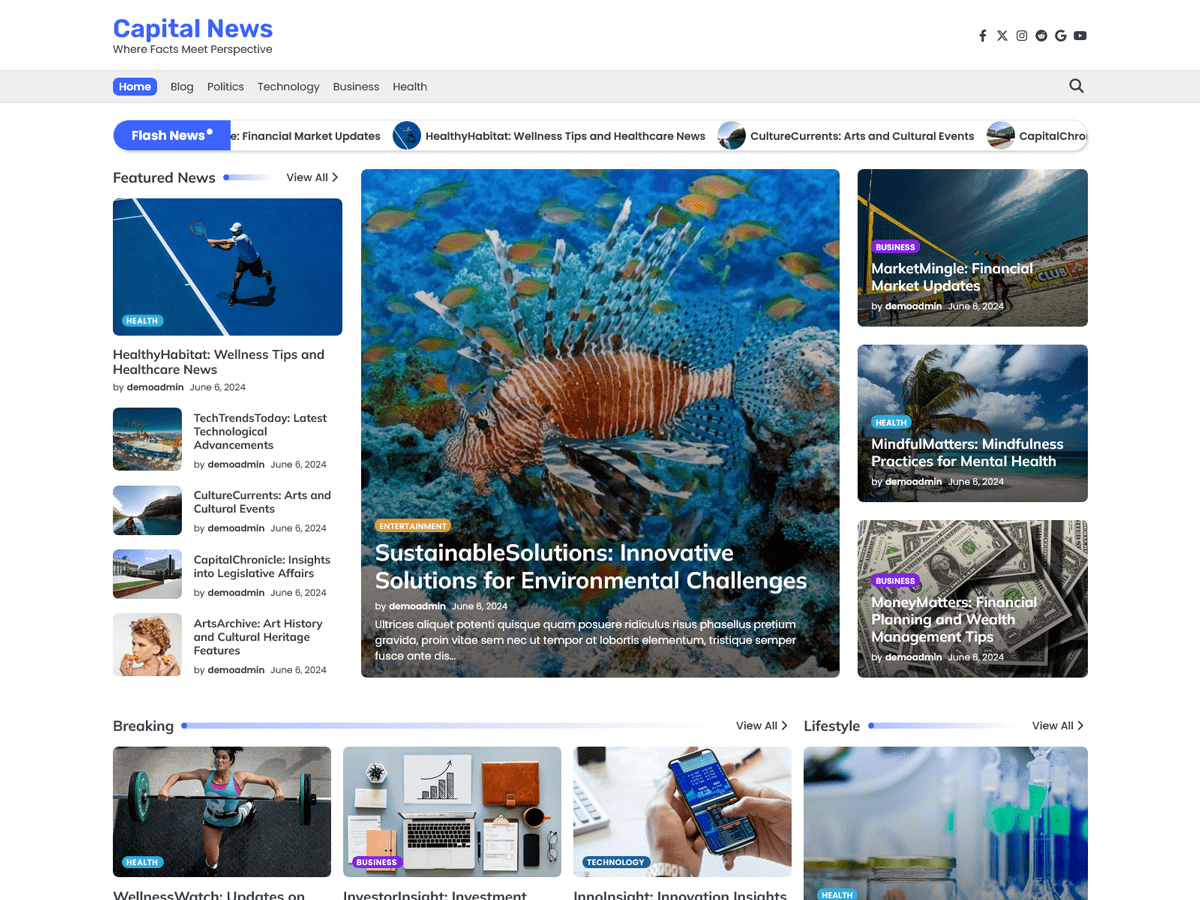Image resolution: width=1200 pixels, height=900 pixels.
Task: Click the ENTERTAINMENT tag on the lionfish article
Action: click(412, 525)
